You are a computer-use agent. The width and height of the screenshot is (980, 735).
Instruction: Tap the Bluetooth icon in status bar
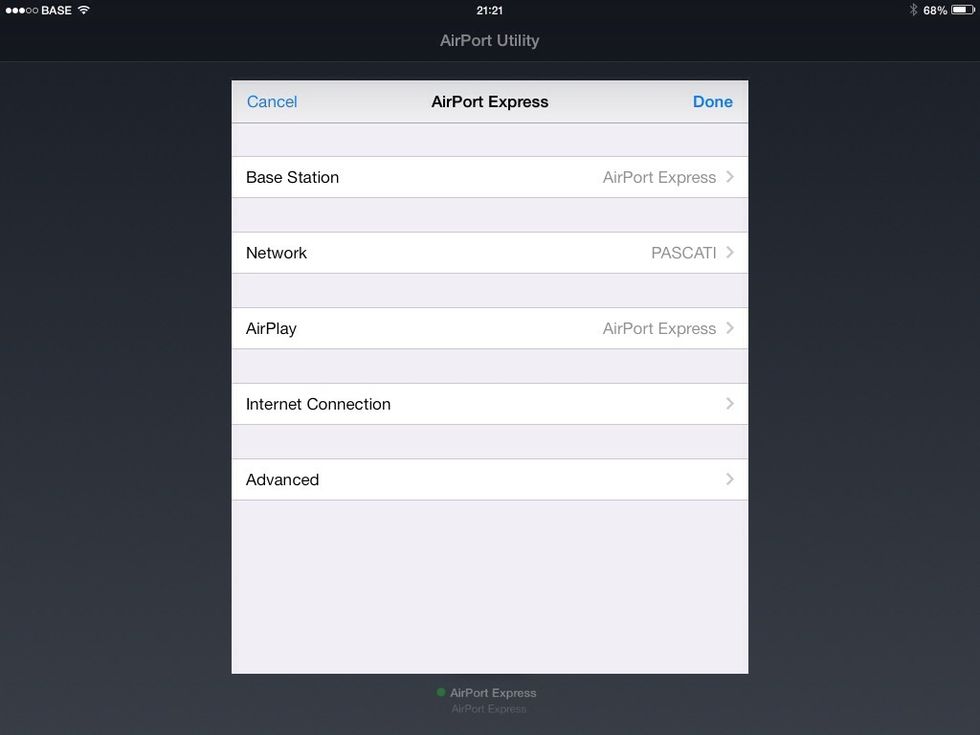(x=913, y=10)
